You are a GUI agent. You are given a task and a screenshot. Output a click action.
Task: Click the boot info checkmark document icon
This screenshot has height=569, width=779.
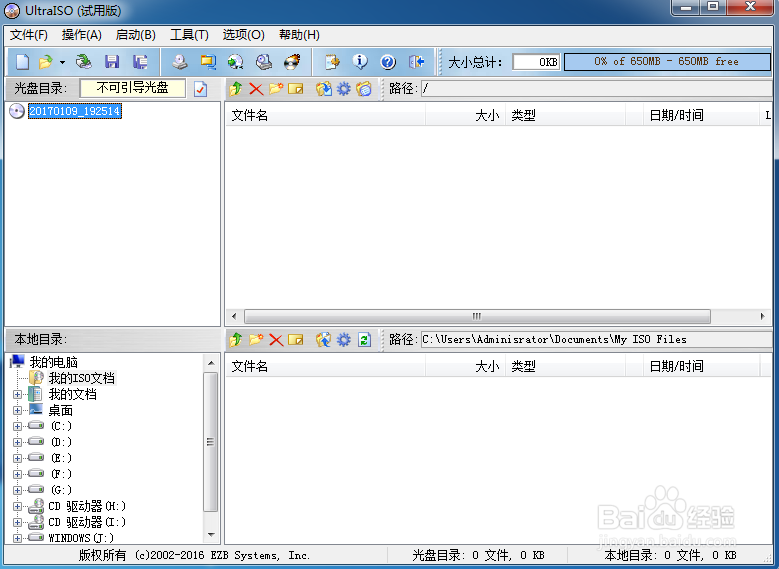click(x=201, y=89)
